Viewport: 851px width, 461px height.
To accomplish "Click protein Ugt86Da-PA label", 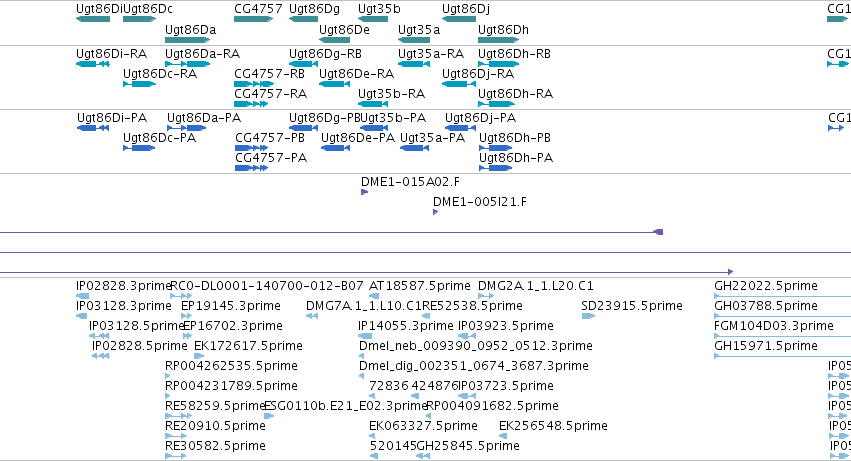I will pos(204,118).
